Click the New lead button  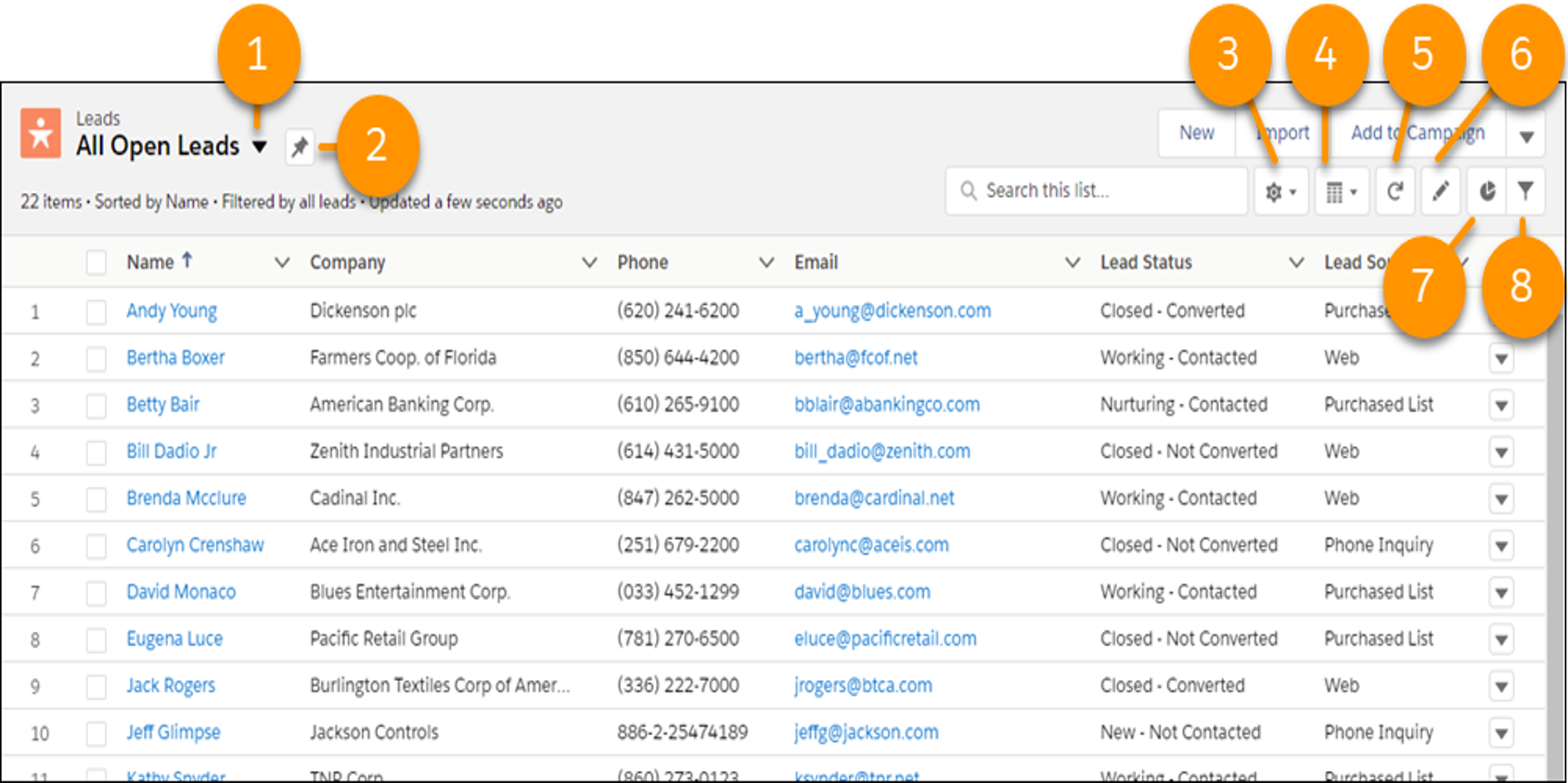click(1197, 134)
